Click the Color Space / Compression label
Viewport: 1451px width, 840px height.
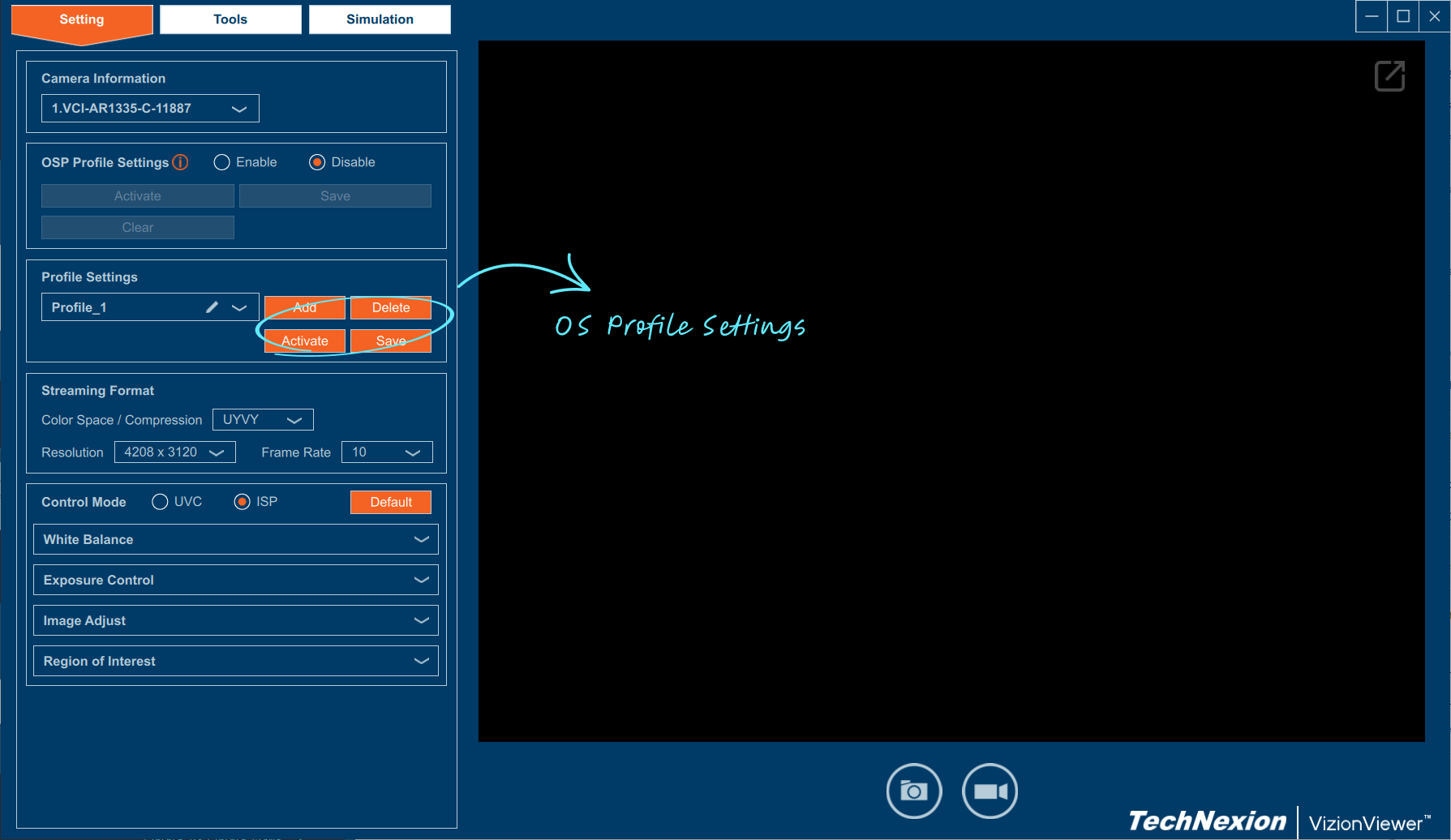pos(122,420)
